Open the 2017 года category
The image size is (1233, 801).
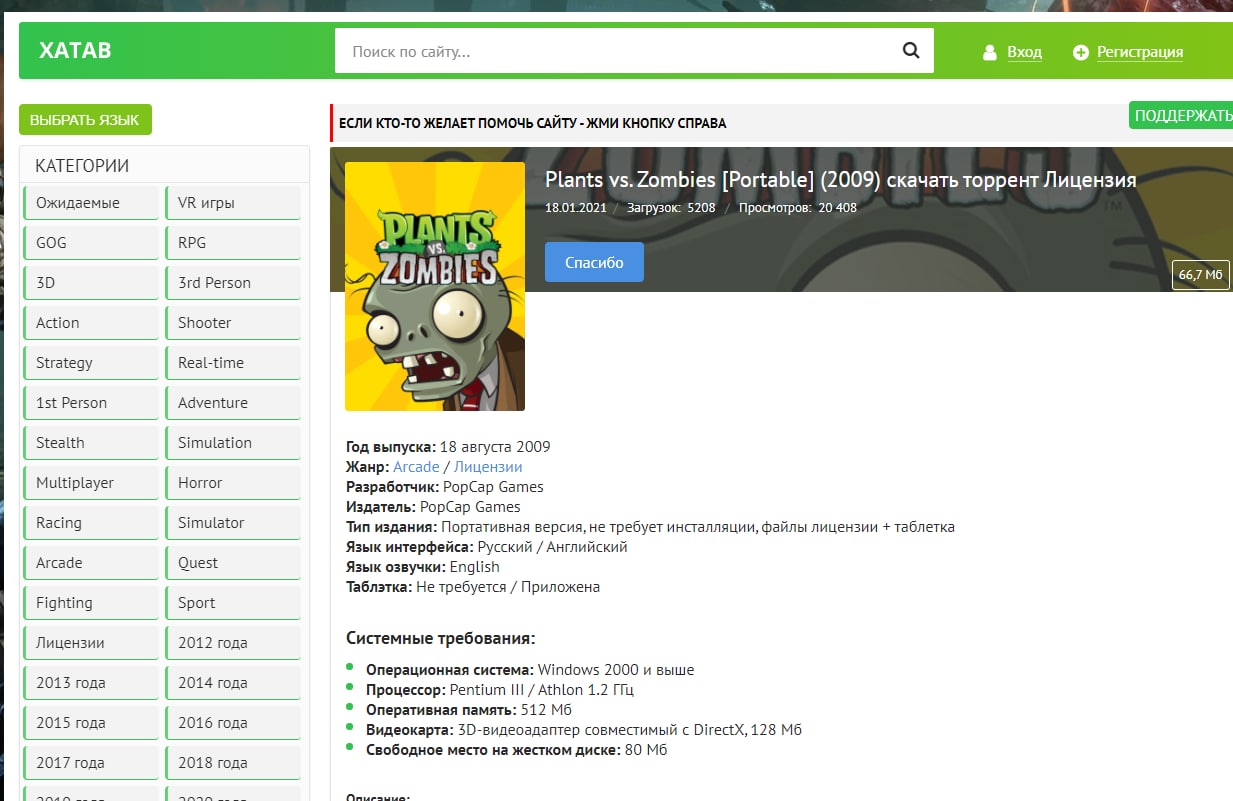click(x=91, y=762)
